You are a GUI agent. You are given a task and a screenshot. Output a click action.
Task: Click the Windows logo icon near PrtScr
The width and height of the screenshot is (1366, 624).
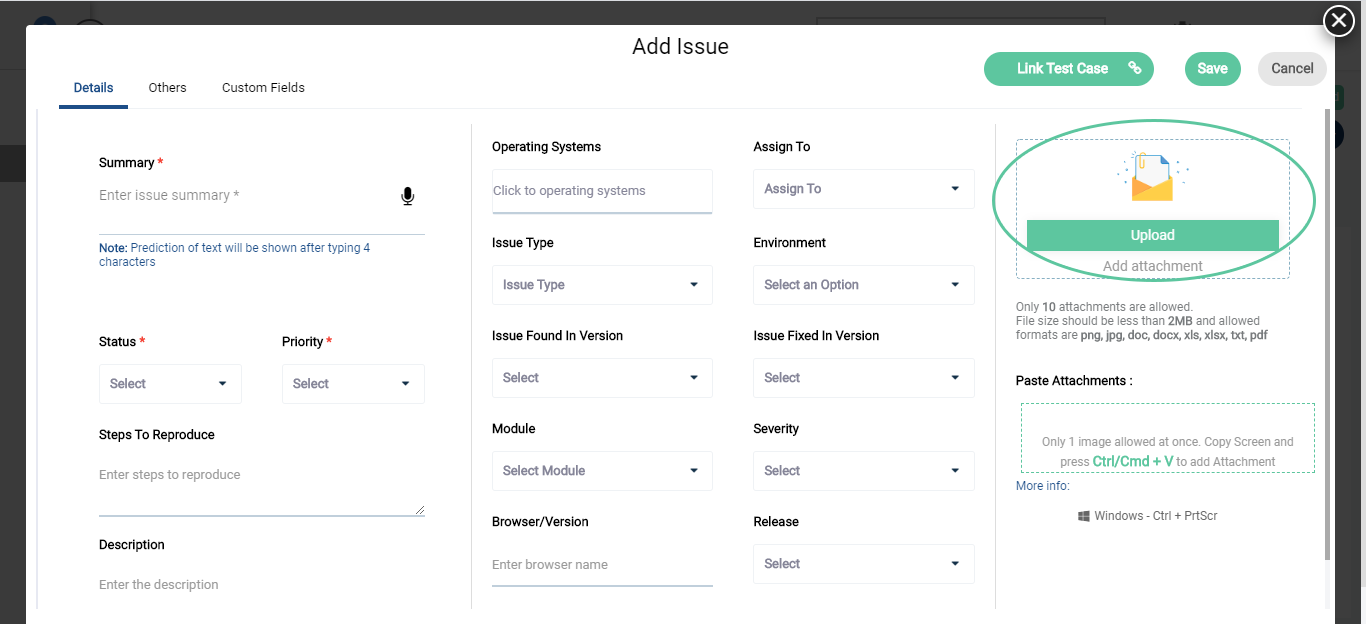point(1084,516)
